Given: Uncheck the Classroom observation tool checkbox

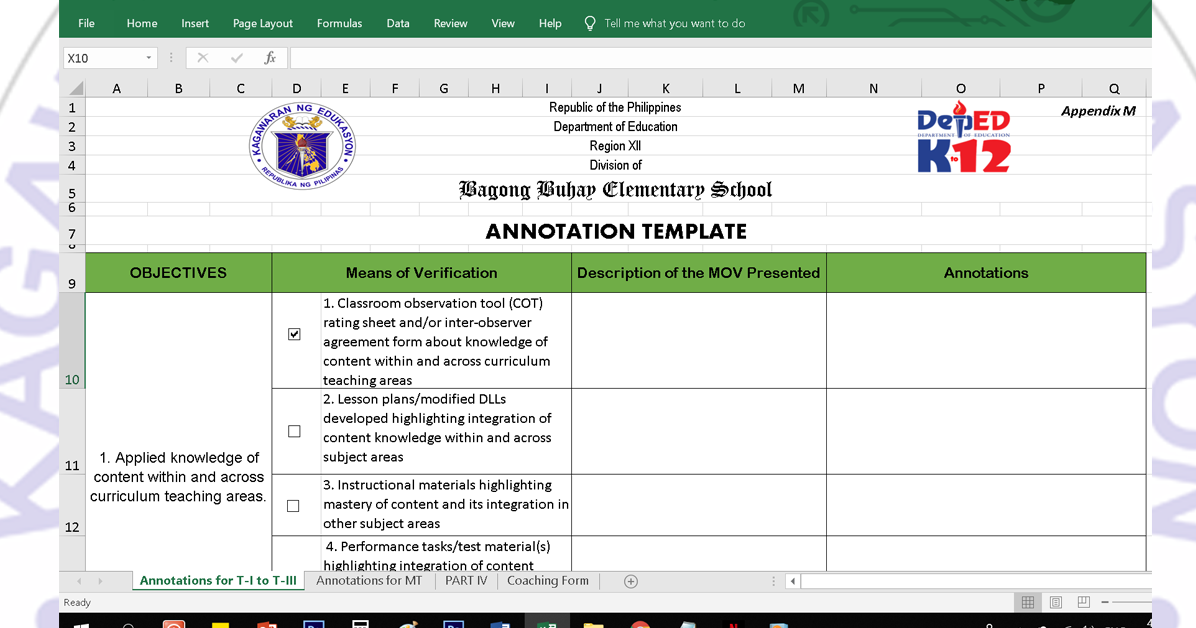Looking at the screenshot, I should [294, 333].
